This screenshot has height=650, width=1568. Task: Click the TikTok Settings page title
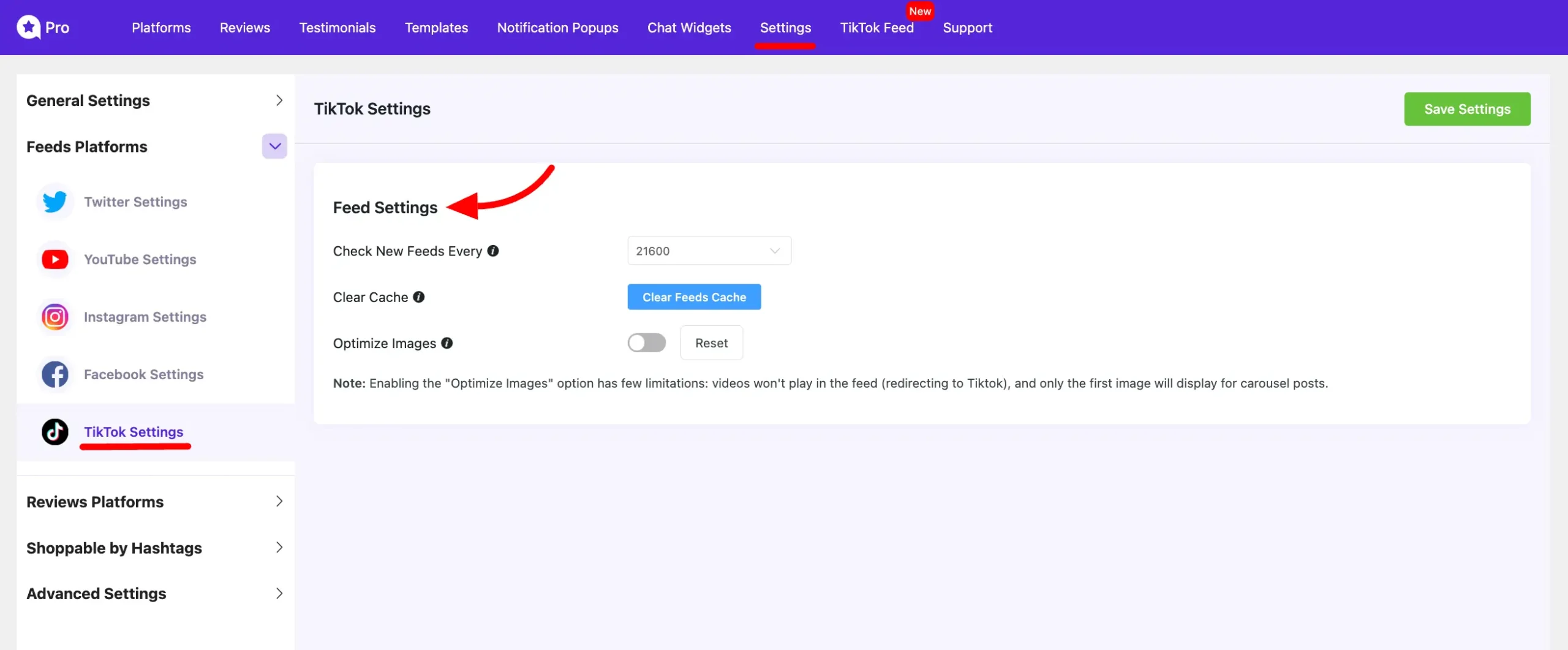click(x=372, y=109)
